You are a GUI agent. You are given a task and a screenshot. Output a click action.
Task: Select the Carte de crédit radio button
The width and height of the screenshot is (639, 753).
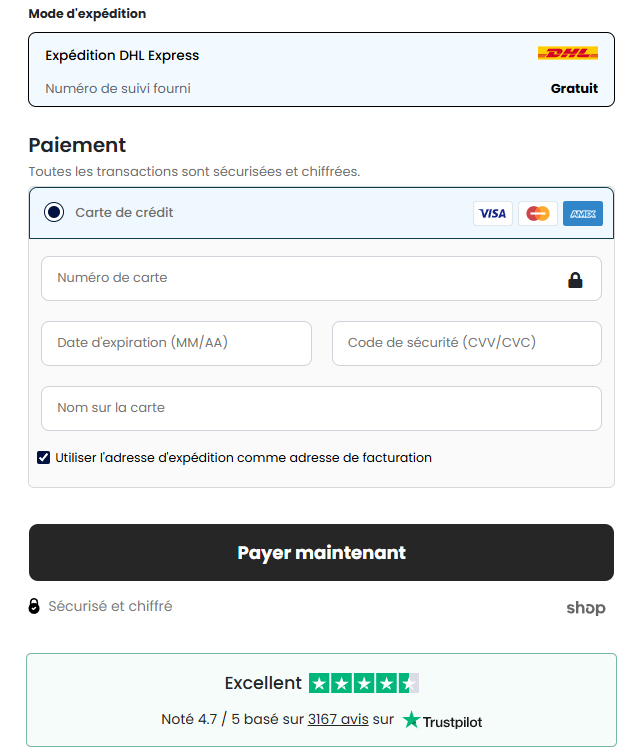(x=54, y=212)
